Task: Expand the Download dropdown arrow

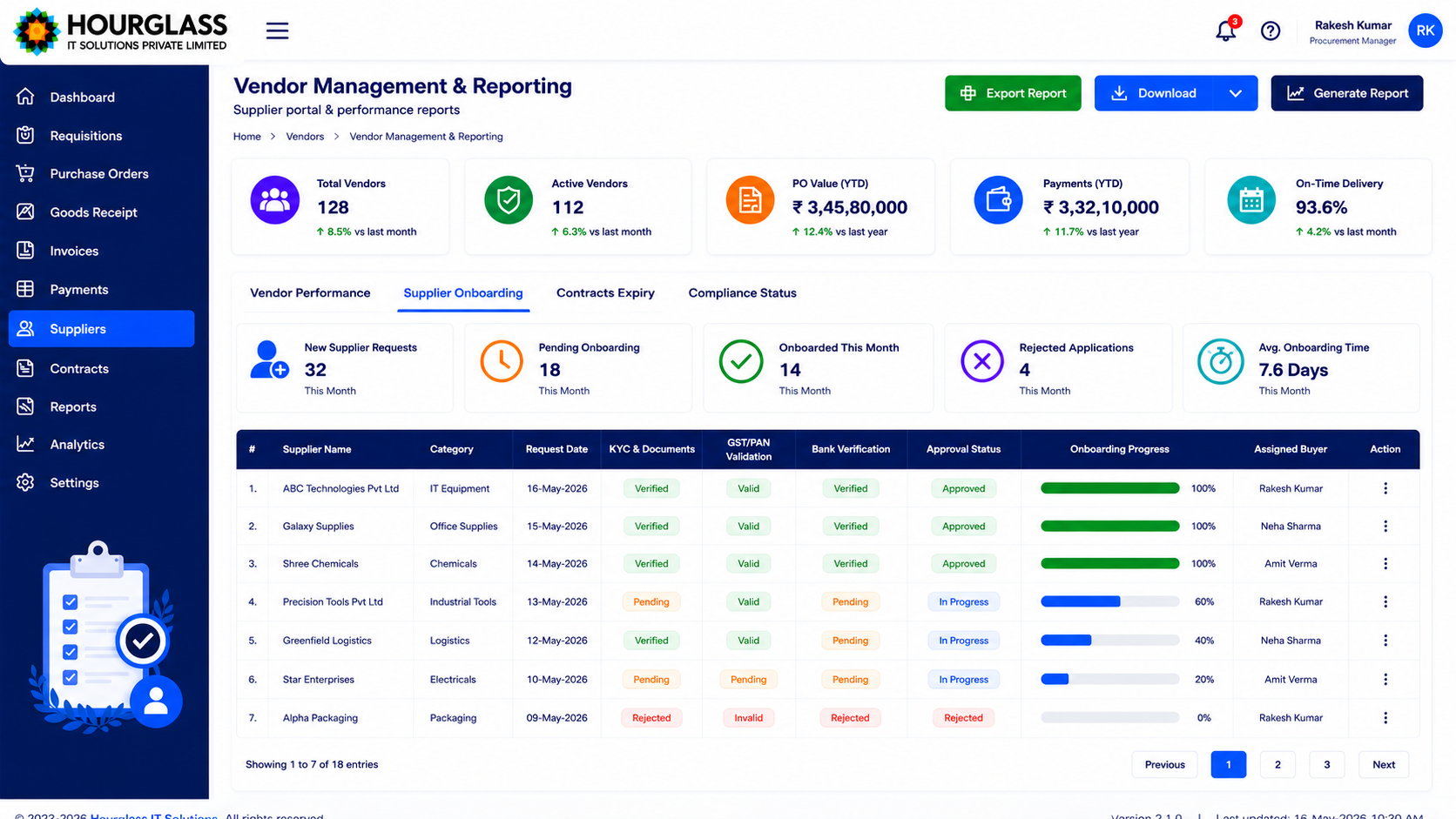Action: coord(1236,93)
